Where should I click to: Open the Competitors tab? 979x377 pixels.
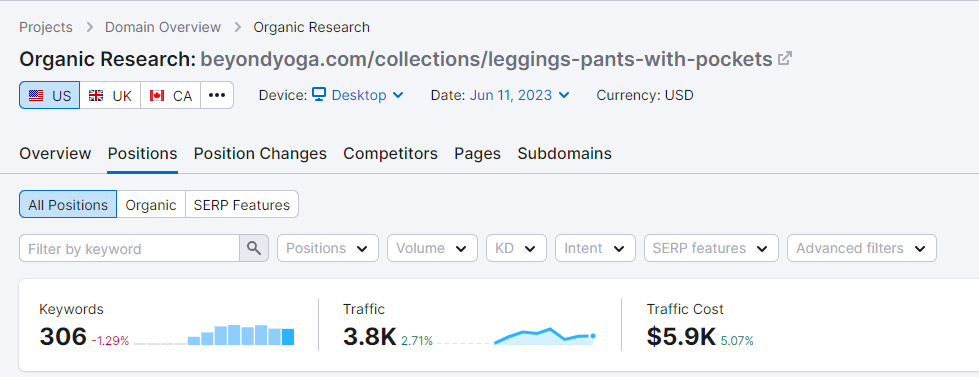(x=390, y=154)
